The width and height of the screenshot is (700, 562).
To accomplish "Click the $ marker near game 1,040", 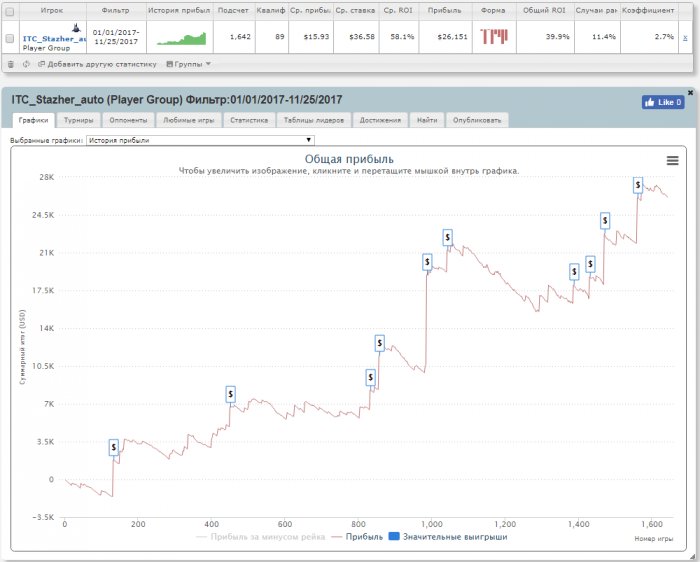I will [x=447, y=237].
